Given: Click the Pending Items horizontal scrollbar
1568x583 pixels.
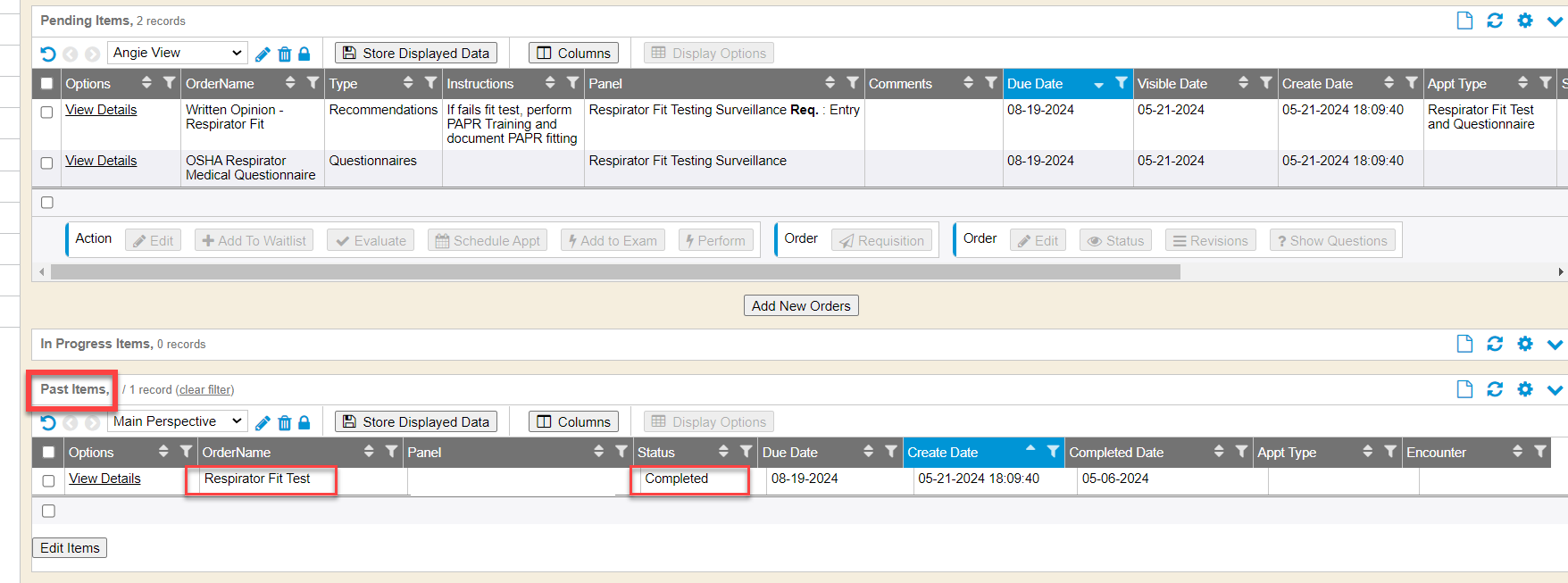Looking at the screenshot, I should pyautogui.click(x=615, y=272).
